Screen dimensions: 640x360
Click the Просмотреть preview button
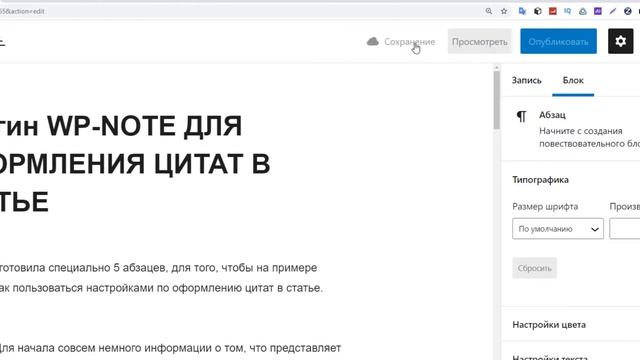tap(480, 41)
